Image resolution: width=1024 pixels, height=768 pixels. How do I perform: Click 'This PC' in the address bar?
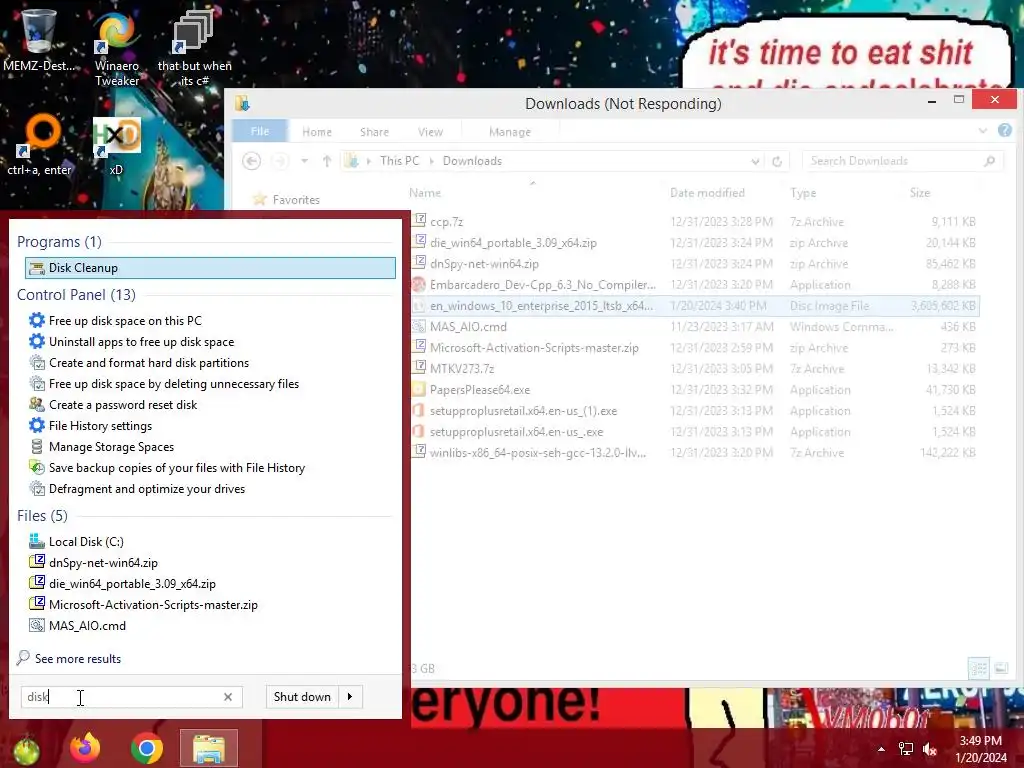[x=400, y=161]
